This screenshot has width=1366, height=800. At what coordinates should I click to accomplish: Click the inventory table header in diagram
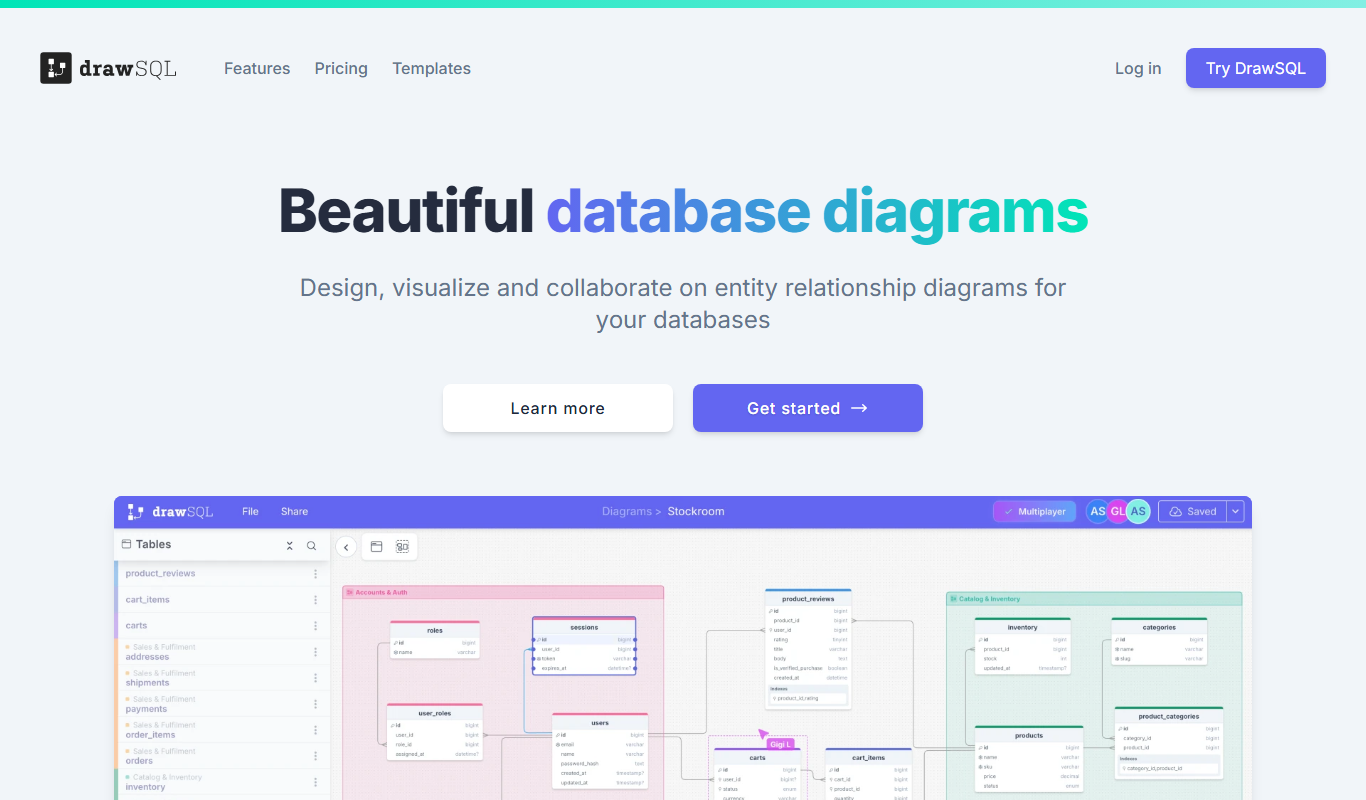(1023, 627)
